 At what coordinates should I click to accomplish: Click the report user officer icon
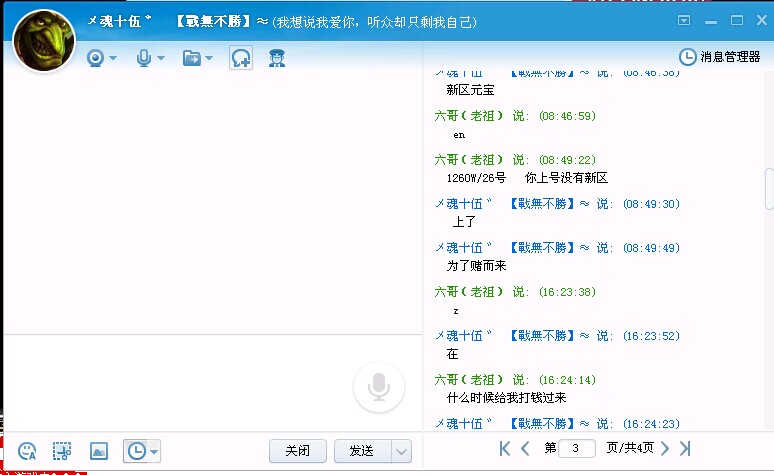point(277,58)
